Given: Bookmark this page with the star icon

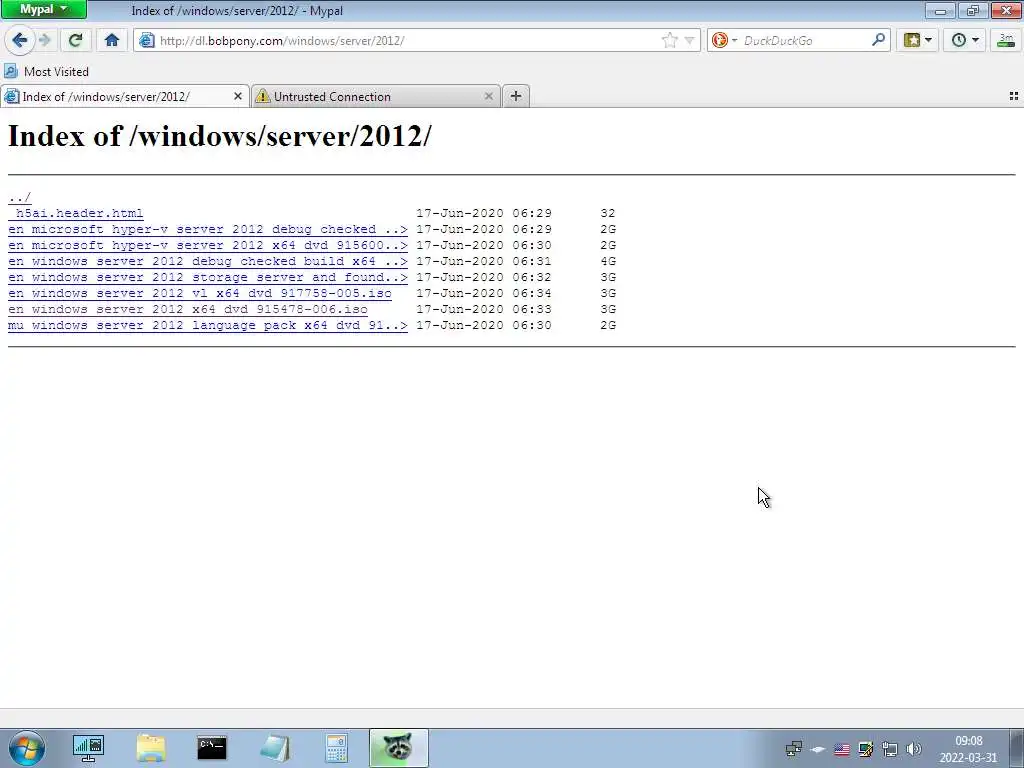Looking at the screenshot, I should [x=669, y=40].
